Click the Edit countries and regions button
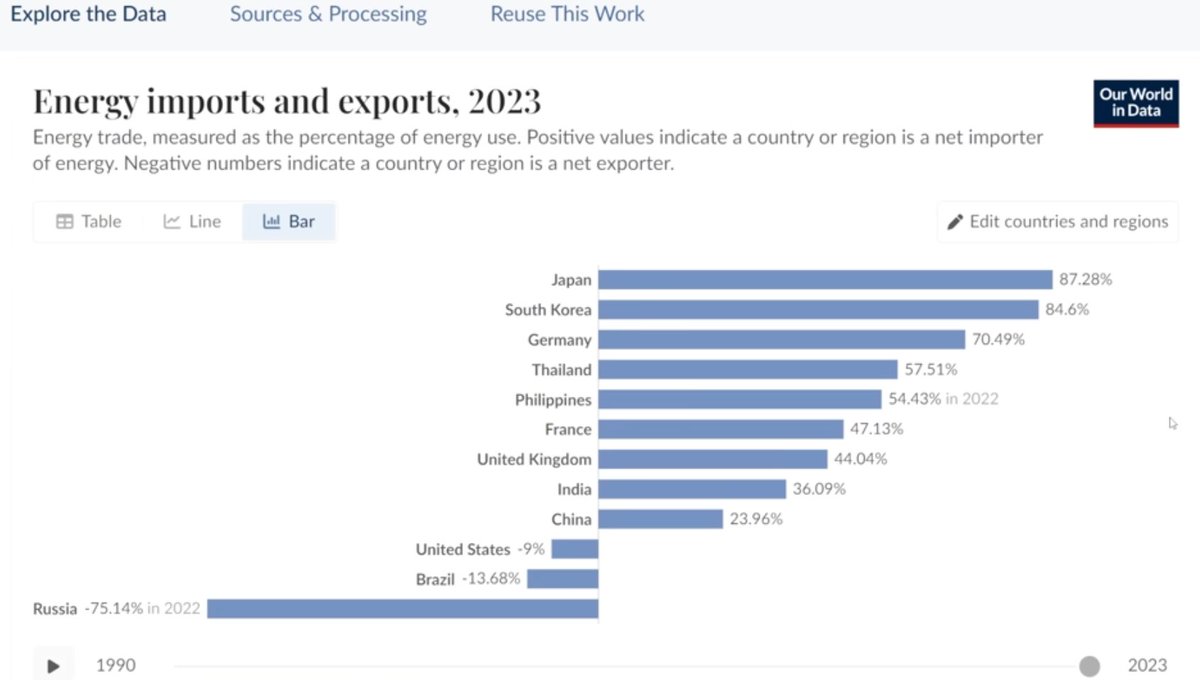1200x680 pixels. [x=1058, y=222]
